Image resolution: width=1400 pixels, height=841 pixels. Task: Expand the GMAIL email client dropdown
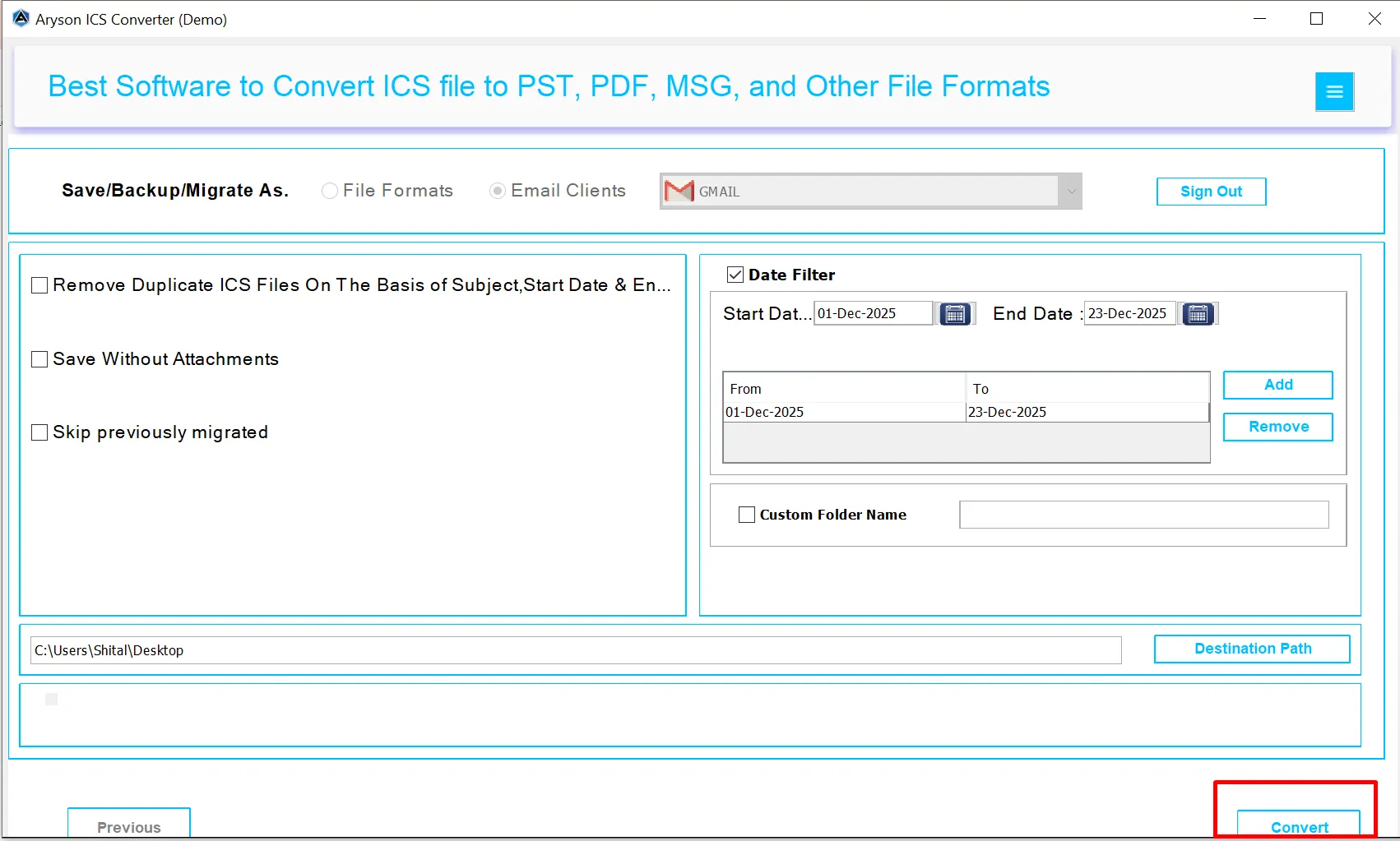point(1070,191)
